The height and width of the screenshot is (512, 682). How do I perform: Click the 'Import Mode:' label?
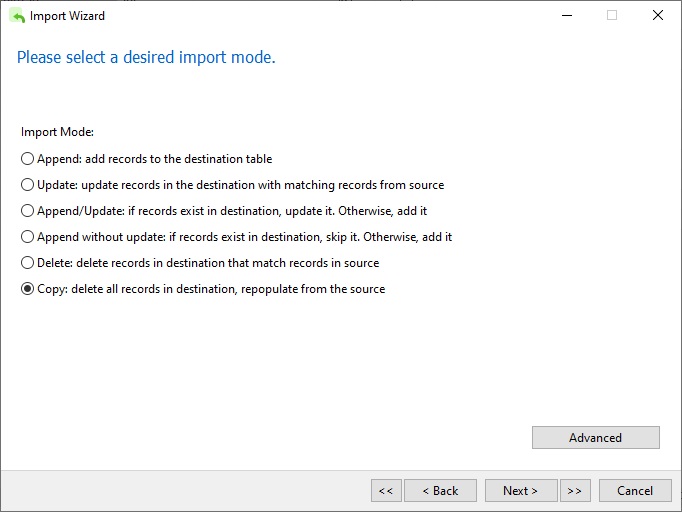pos(57,132)
